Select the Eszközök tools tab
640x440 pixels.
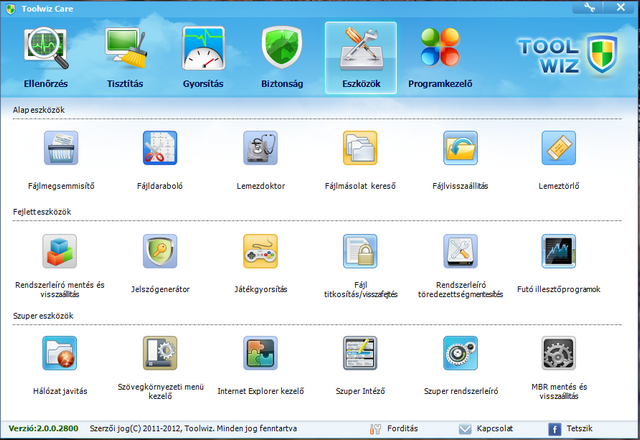click(361, 58)
